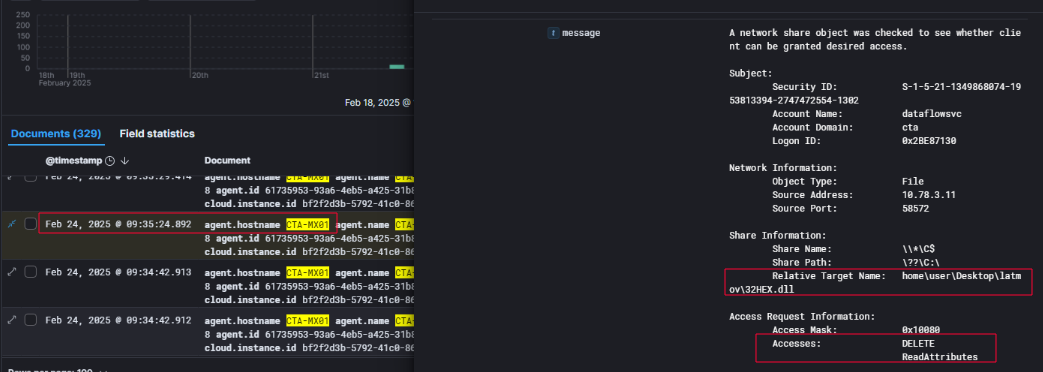
Task: Click the Share Path value \??\C:\
Action: point(921,262)
